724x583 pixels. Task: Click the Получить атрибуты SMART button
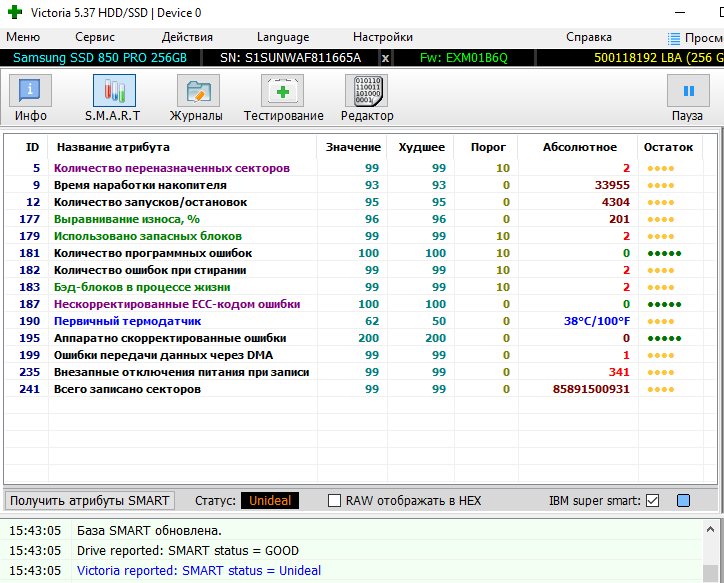(90, 500)
